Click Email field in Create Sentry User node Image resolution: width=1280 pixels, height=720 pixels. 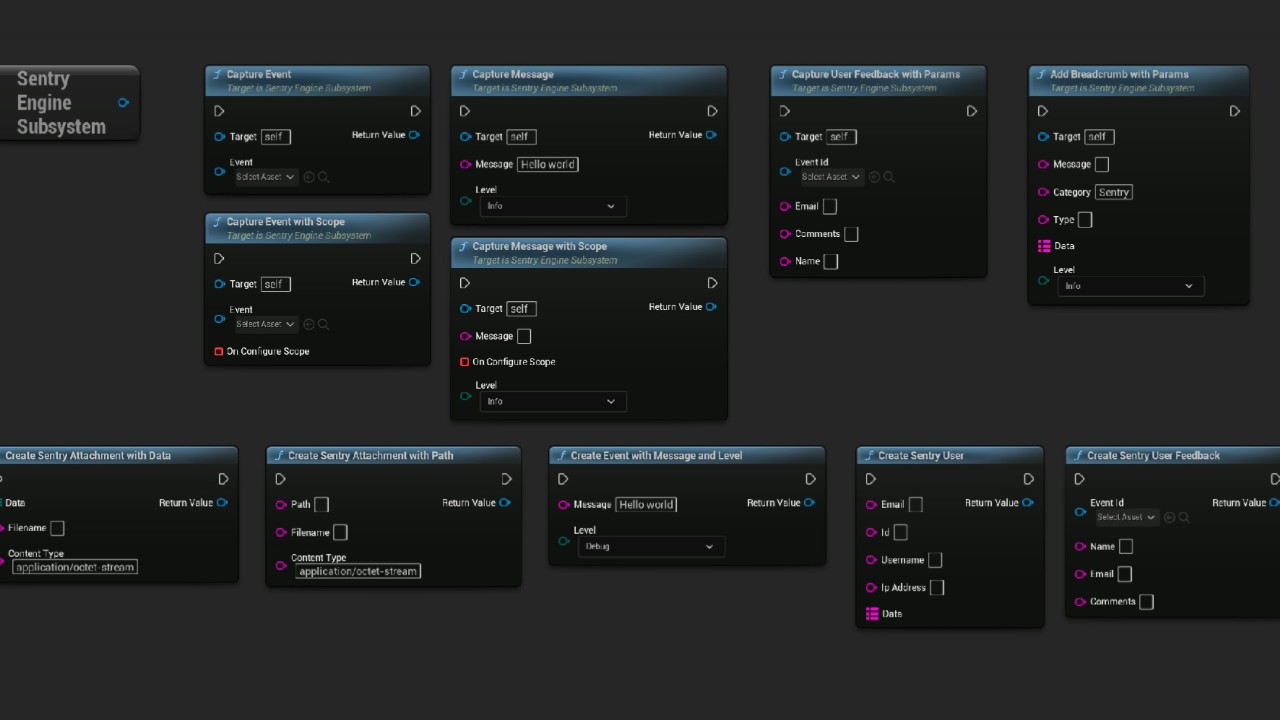[x=915, y=505]
